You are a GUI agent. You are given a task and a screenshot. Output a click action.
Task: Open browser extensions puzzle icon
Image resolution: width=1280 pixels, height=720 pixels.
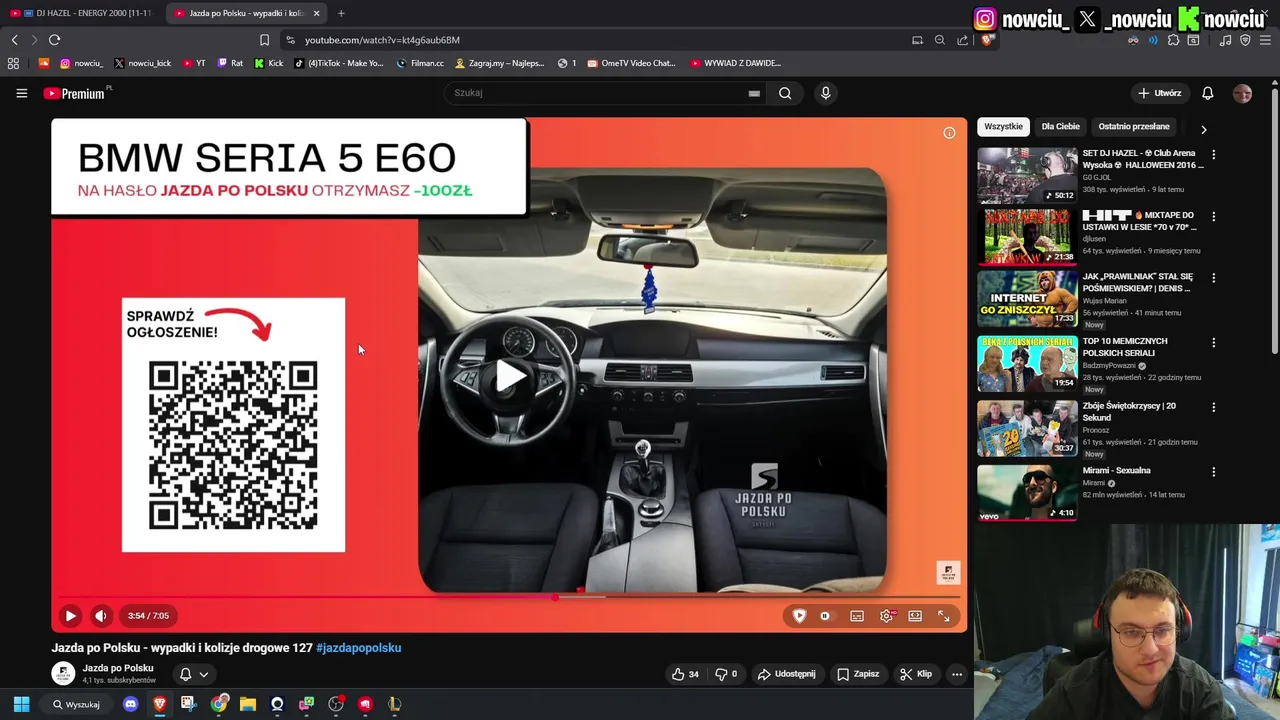tap(1173, 40)
